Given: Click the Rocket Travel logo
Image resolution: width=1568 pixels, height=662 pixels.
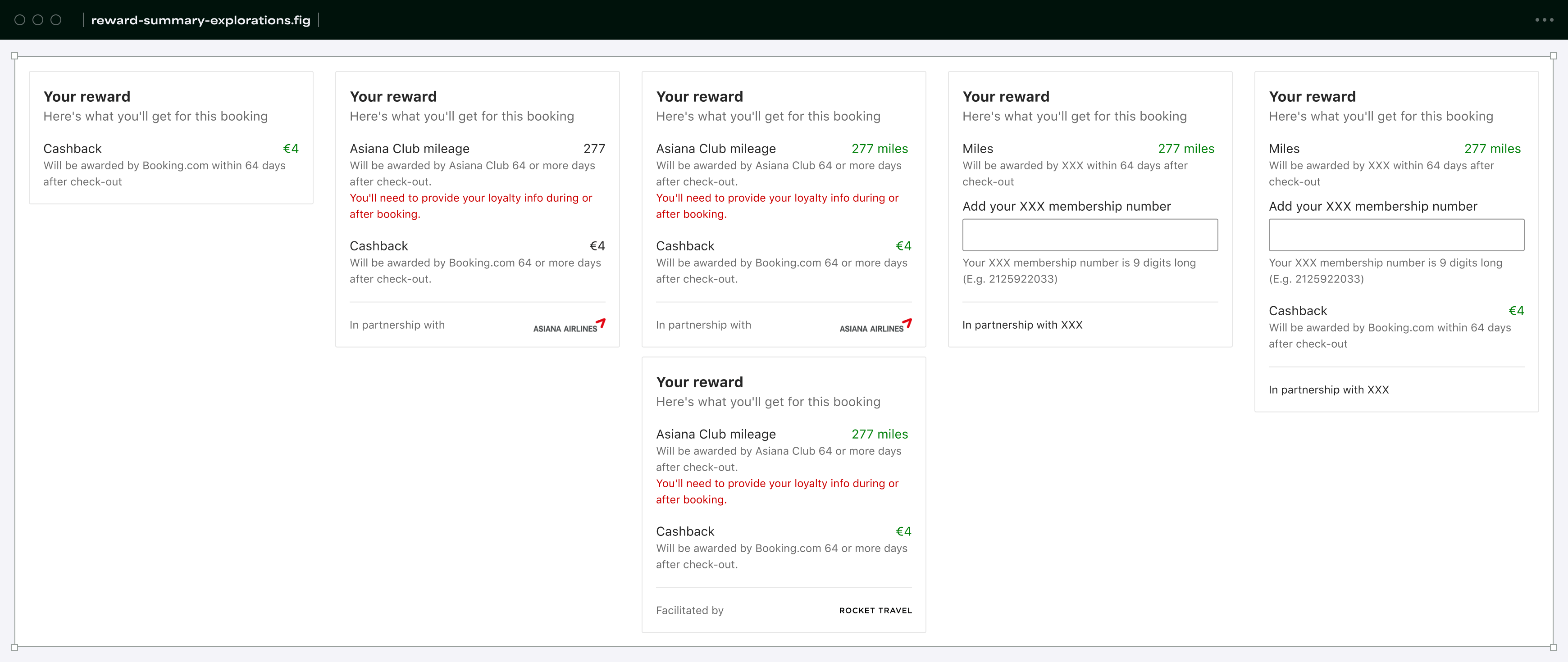Looking at the screenshot, I should click(x=875, y=610).
